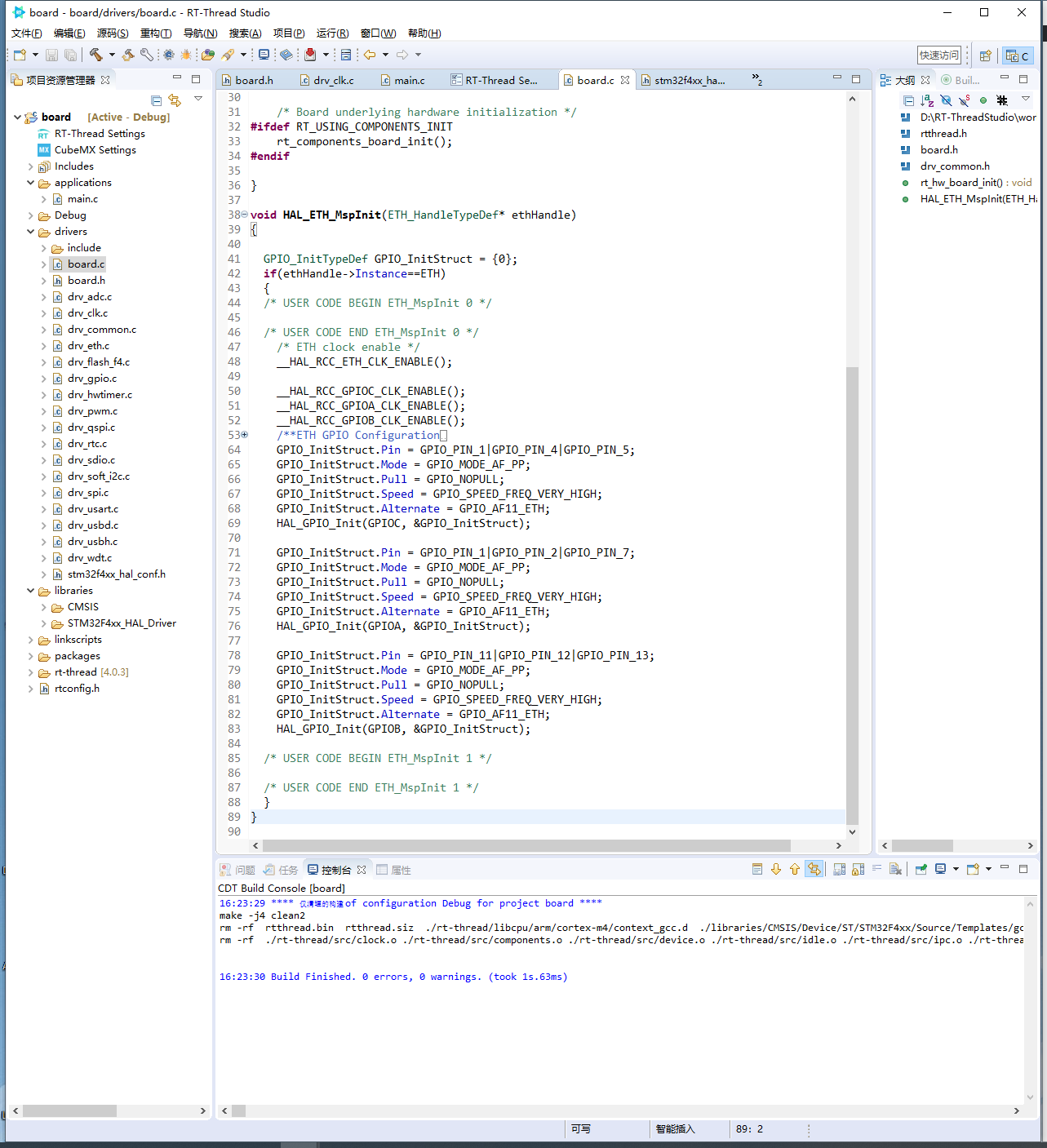The height and width of the screenshot is (1148, 1047).
Task: Click the 快速访问 quick access box
Action: point(939,55)
